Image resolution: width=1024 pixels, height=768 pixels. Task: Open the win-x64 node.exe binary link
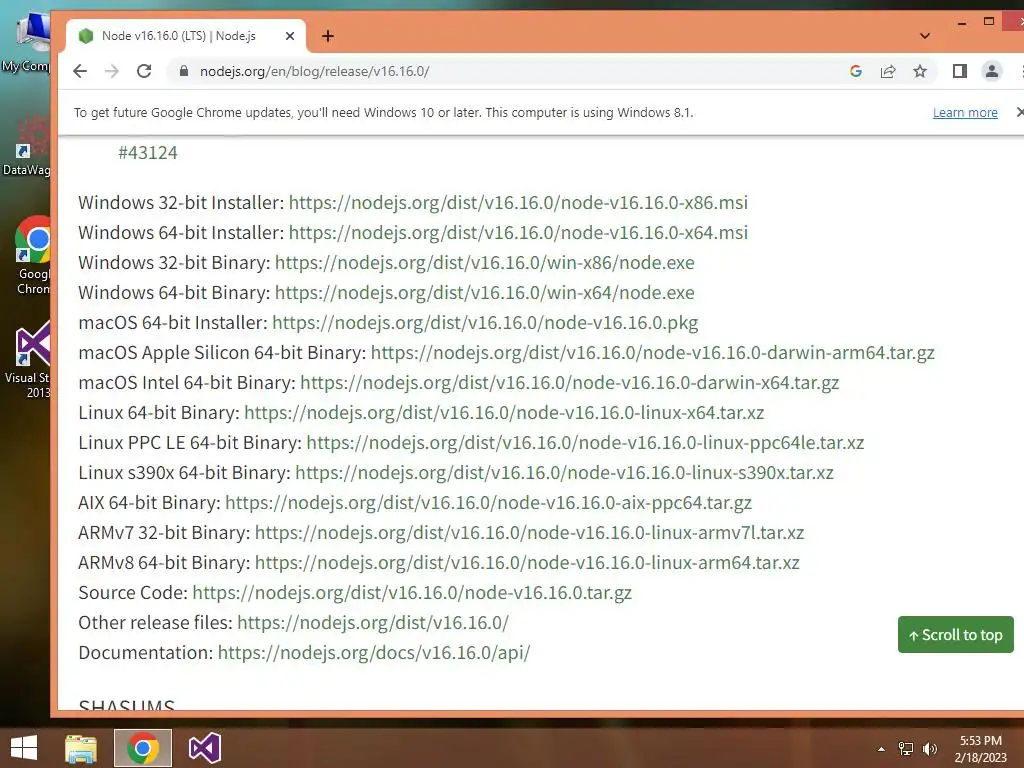coord(485,293)
